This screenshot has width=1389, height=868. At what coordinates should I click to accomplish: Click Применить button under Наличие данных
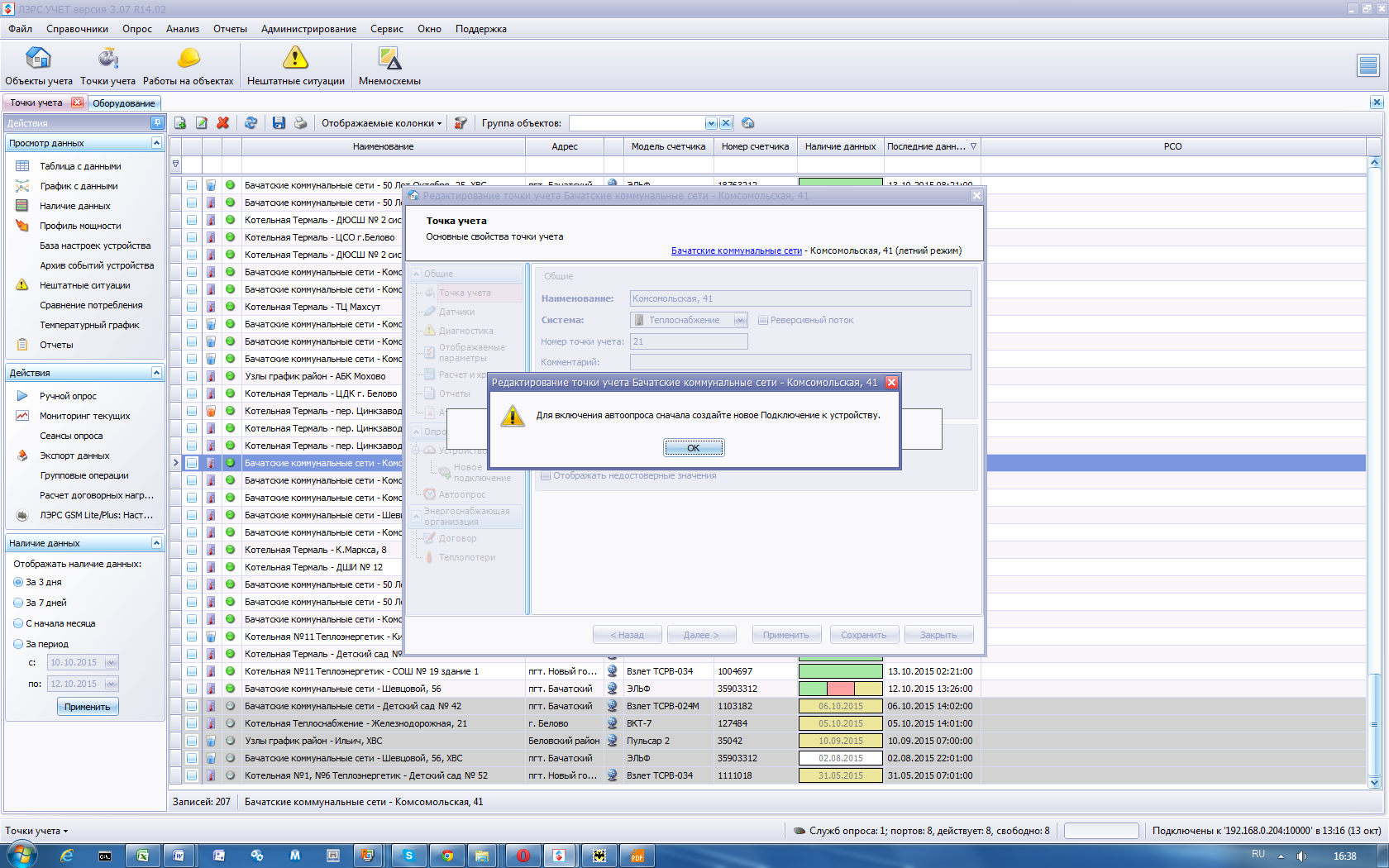point(88,707)
